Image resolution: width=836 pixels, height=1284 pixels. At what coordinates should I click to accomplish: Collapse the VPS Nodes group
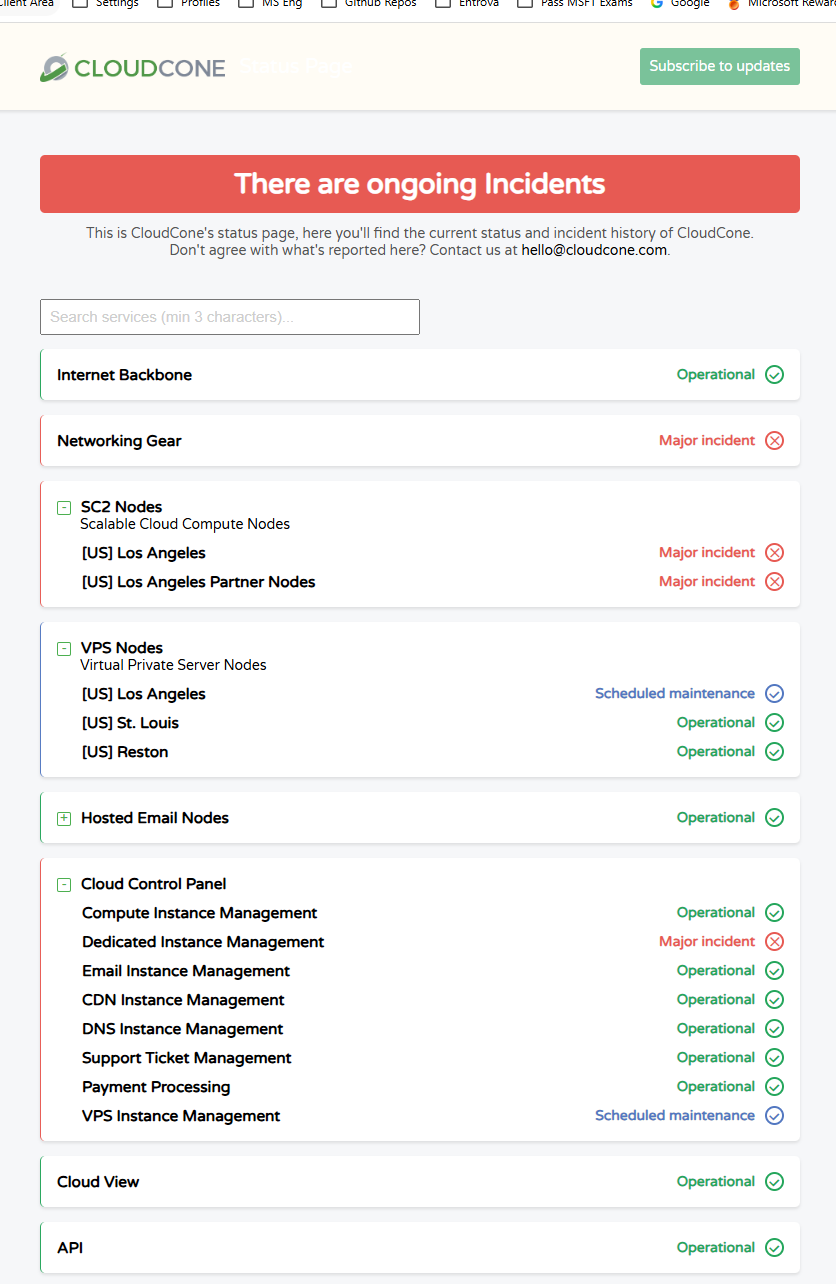[64, 649]
